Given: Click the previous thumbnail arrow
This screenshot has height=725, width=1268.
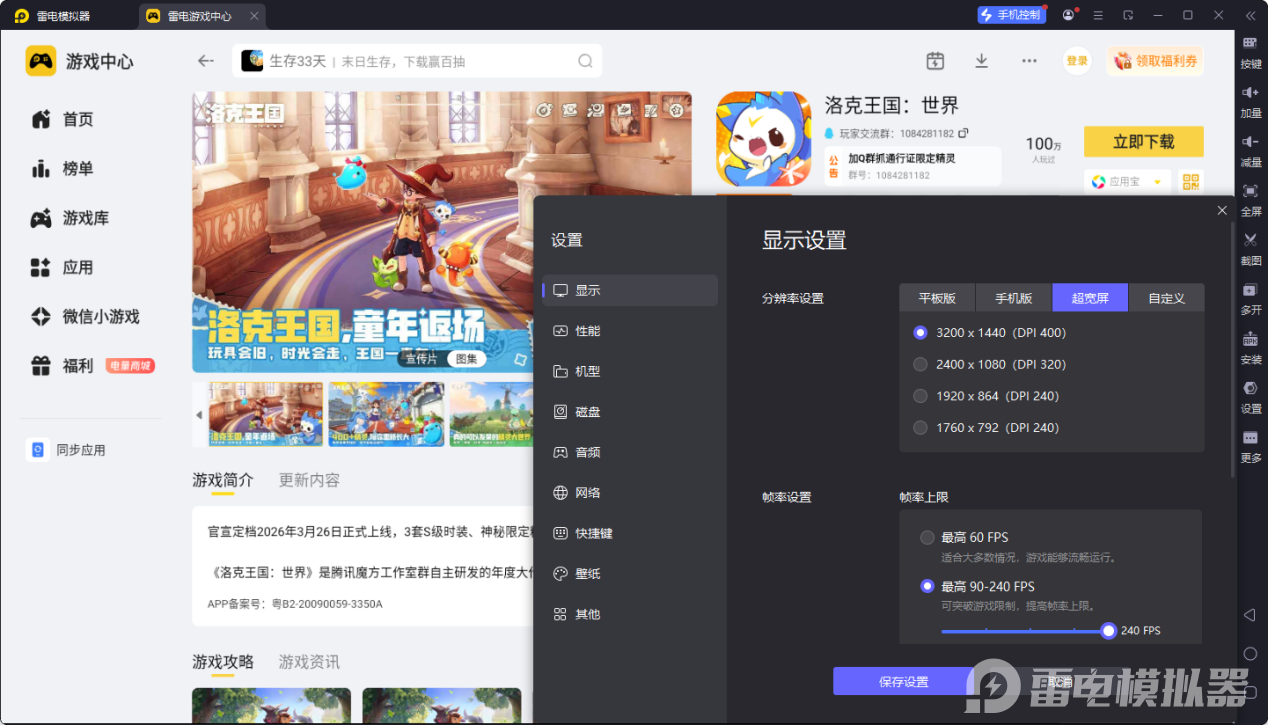Looking at the screenshot, I should point(199,414).
